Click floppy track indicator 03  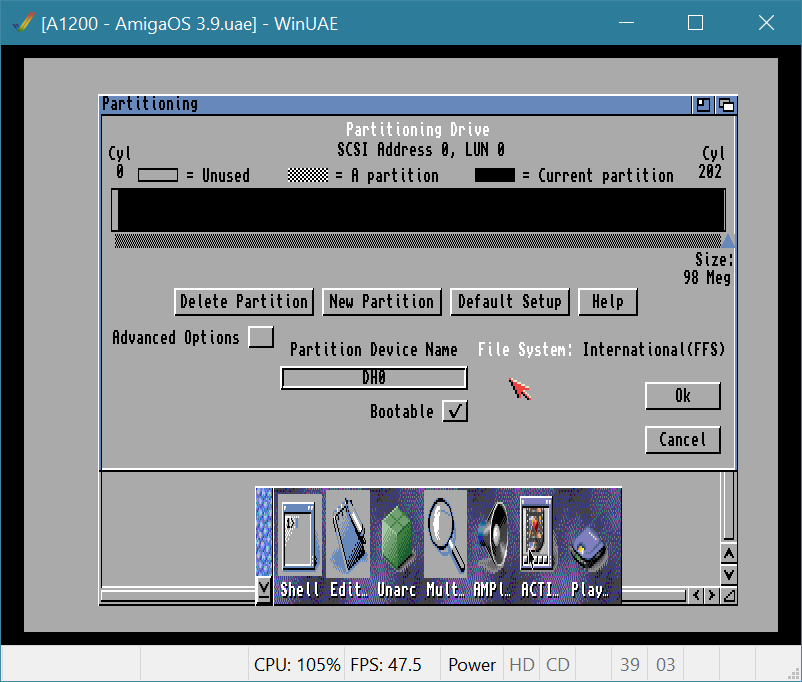click(x=665, y=665)
